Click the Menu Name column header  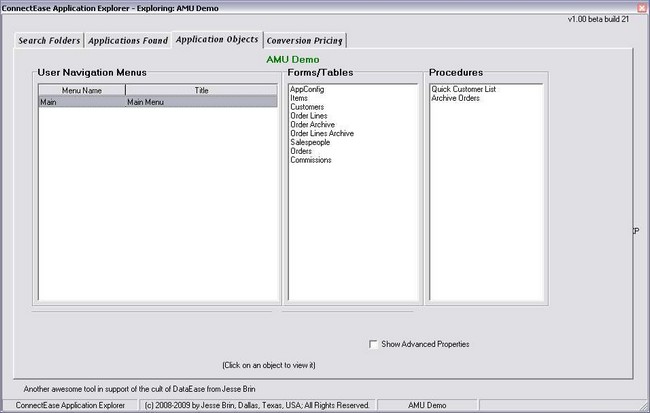coord(82,90)
